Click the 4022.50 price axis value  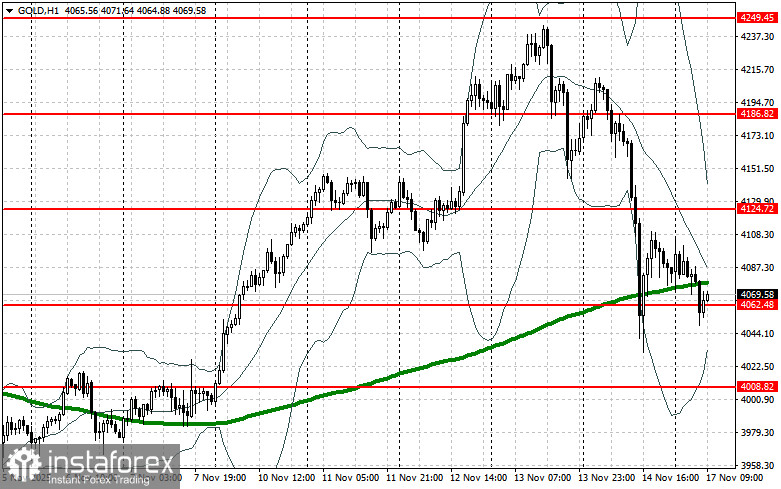click(x=757, y=367)
